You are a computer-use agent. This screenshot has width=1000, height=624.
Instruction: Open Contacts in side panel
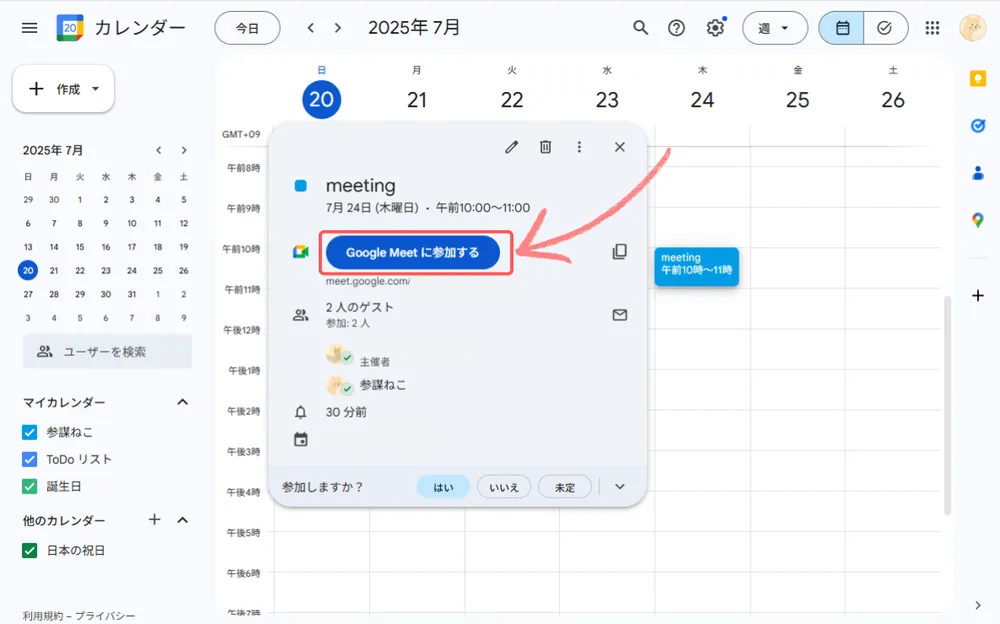click(x=978, y=173)
